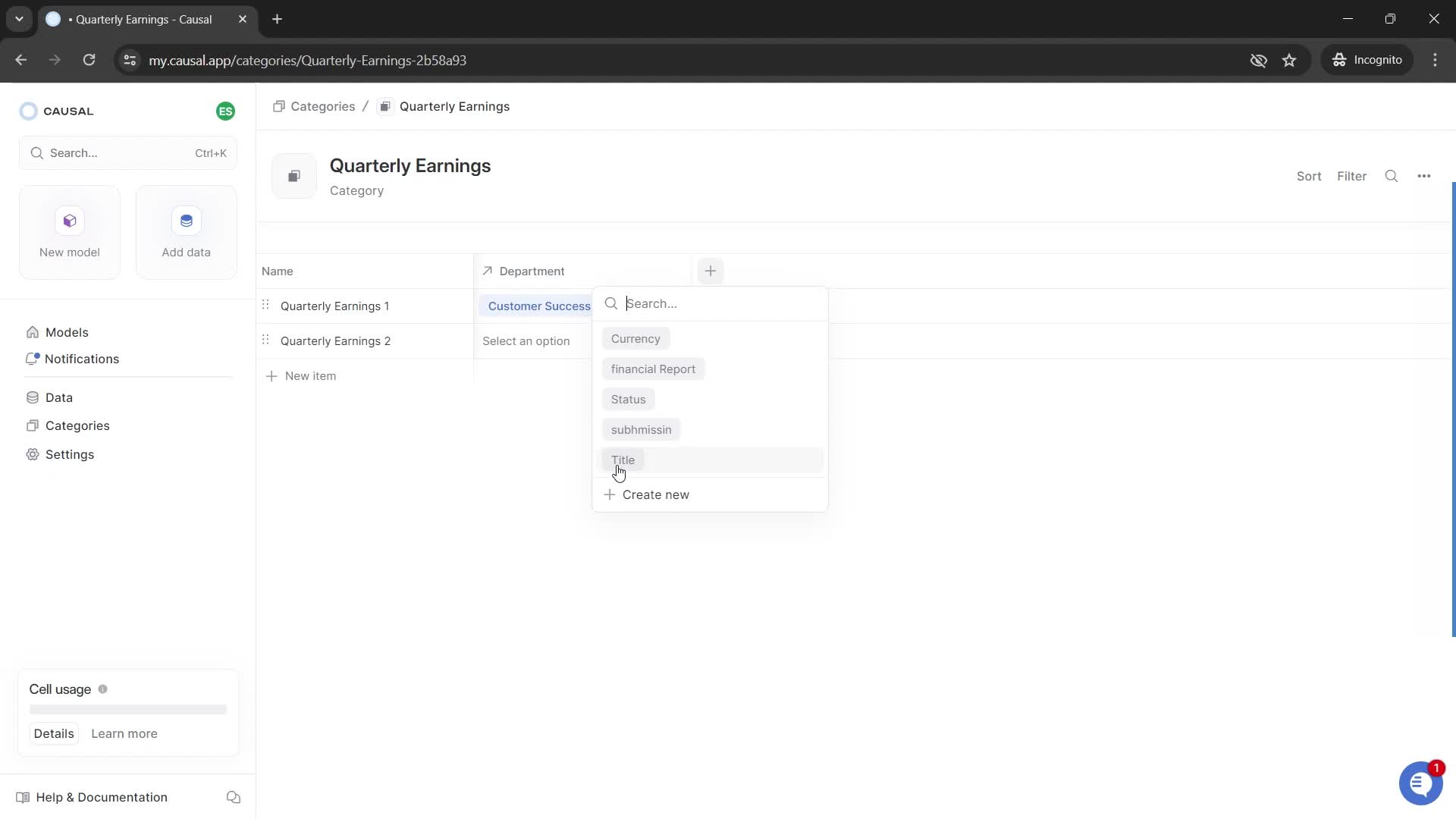This screenshot has height=819, width=1456.
Task: Open the tab search dropdown arrow
Action: (19, 19)
